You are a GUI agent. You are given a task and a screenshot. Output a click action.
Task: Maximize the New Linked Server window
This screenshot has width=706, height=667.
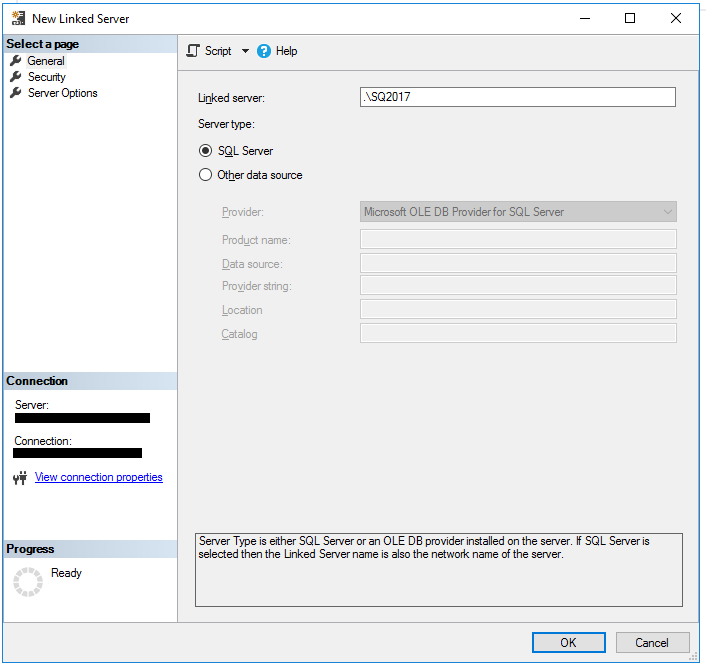630,18
